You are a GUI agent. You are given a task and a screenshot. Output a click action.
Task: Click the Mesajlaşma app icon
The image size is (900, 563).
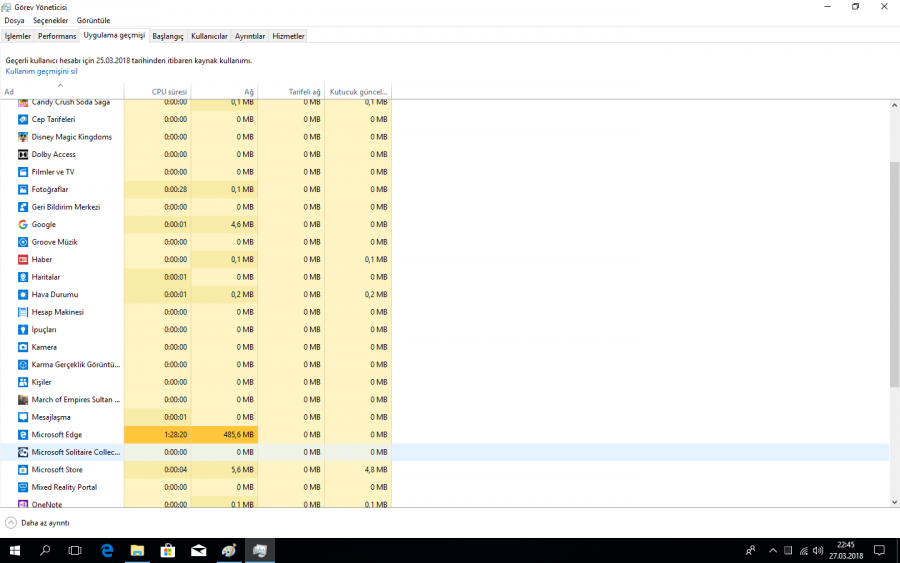pyautogui.click(x=23, y=417)
